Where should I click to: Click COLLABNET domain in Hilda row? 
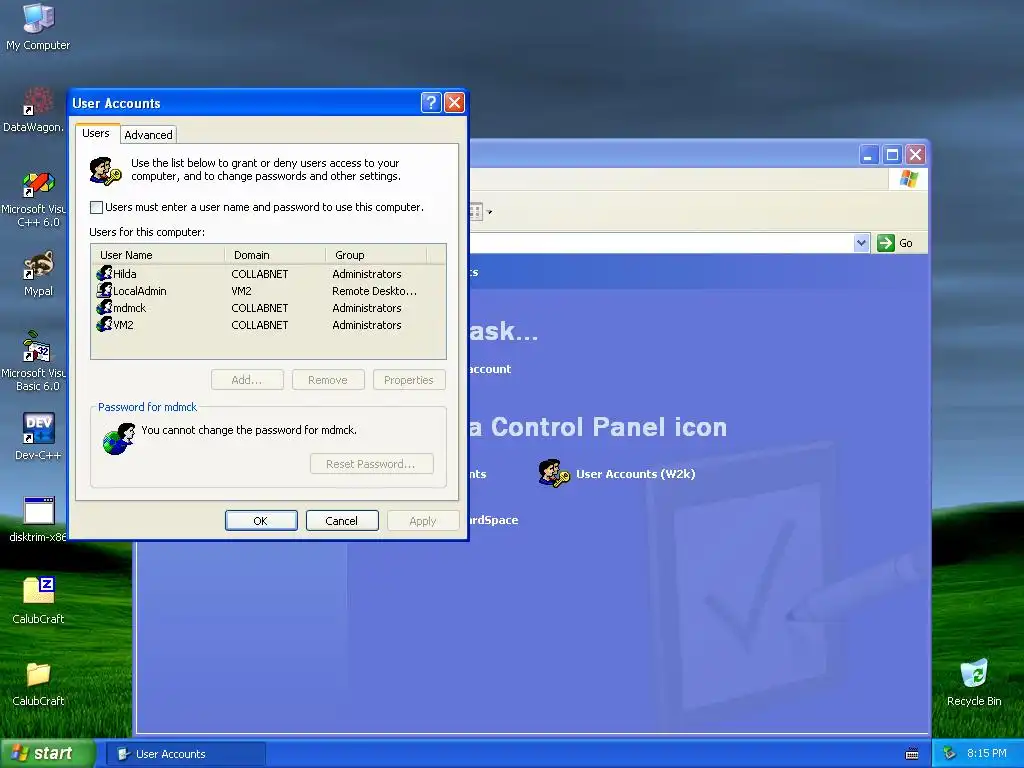pyautogui.click(x=259, y=274)
